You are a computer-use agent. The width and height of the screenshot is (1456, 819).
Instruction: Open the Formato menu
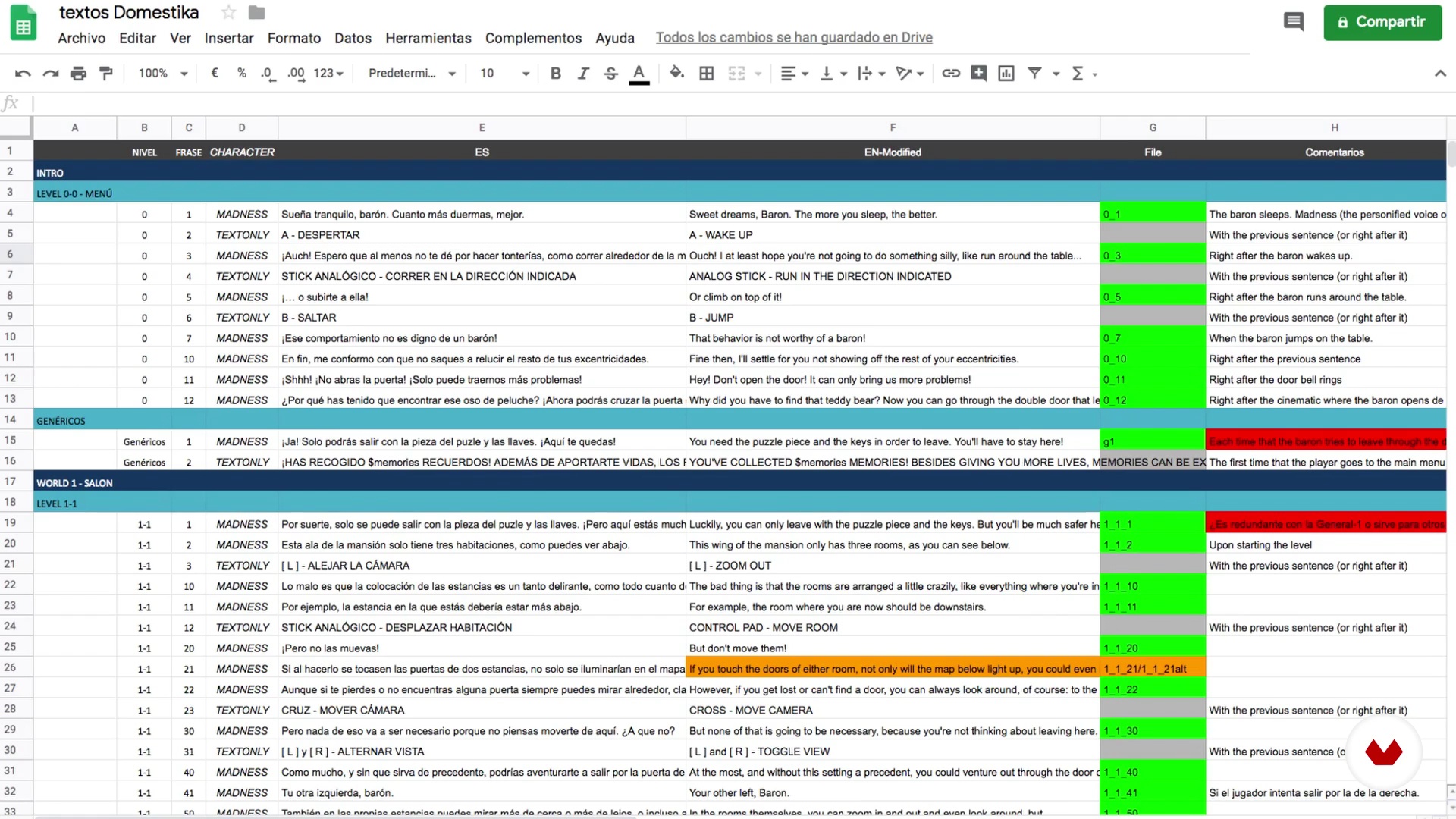294,38
